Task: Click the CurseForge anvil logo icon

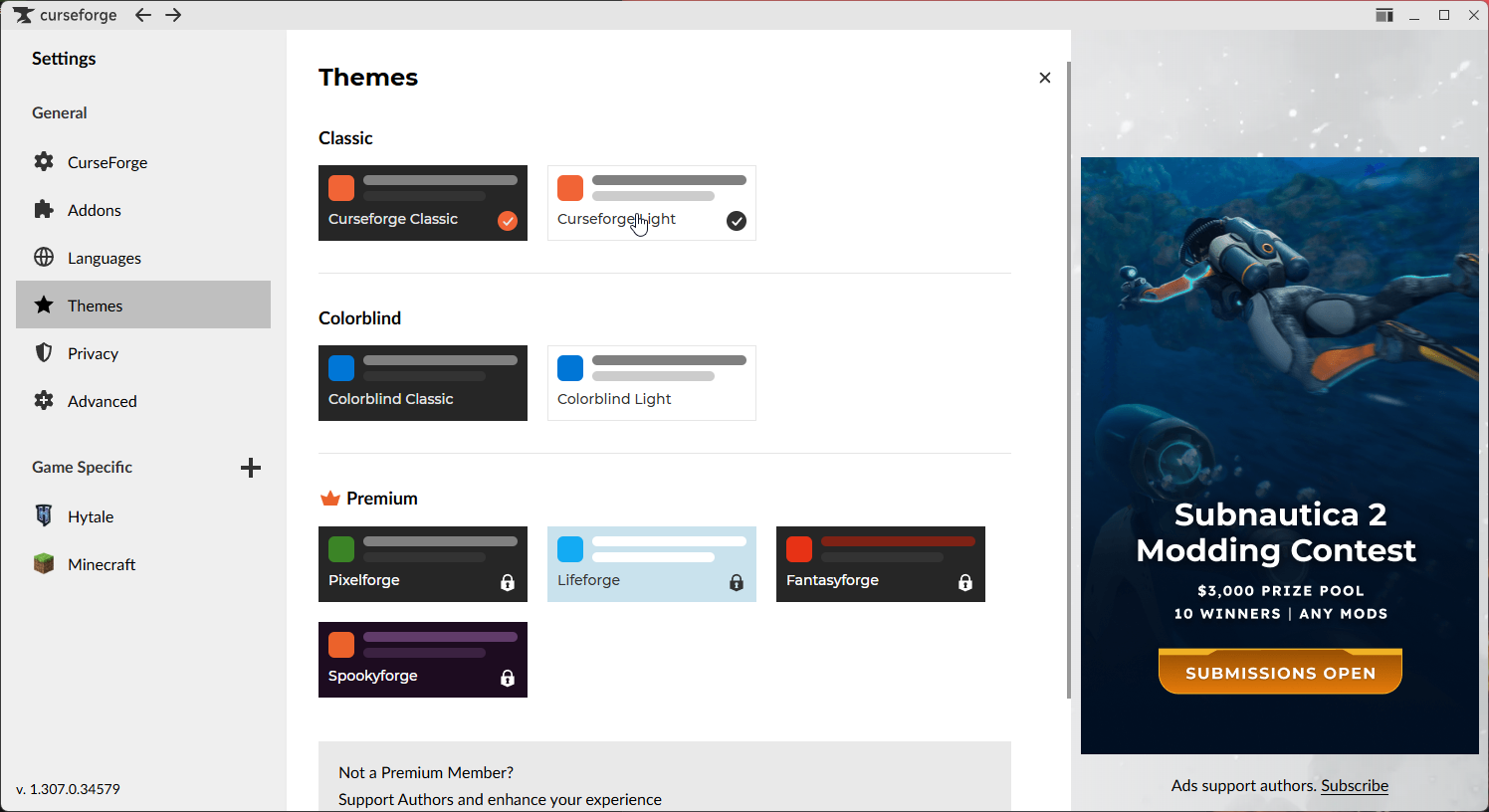Action: 23,15
